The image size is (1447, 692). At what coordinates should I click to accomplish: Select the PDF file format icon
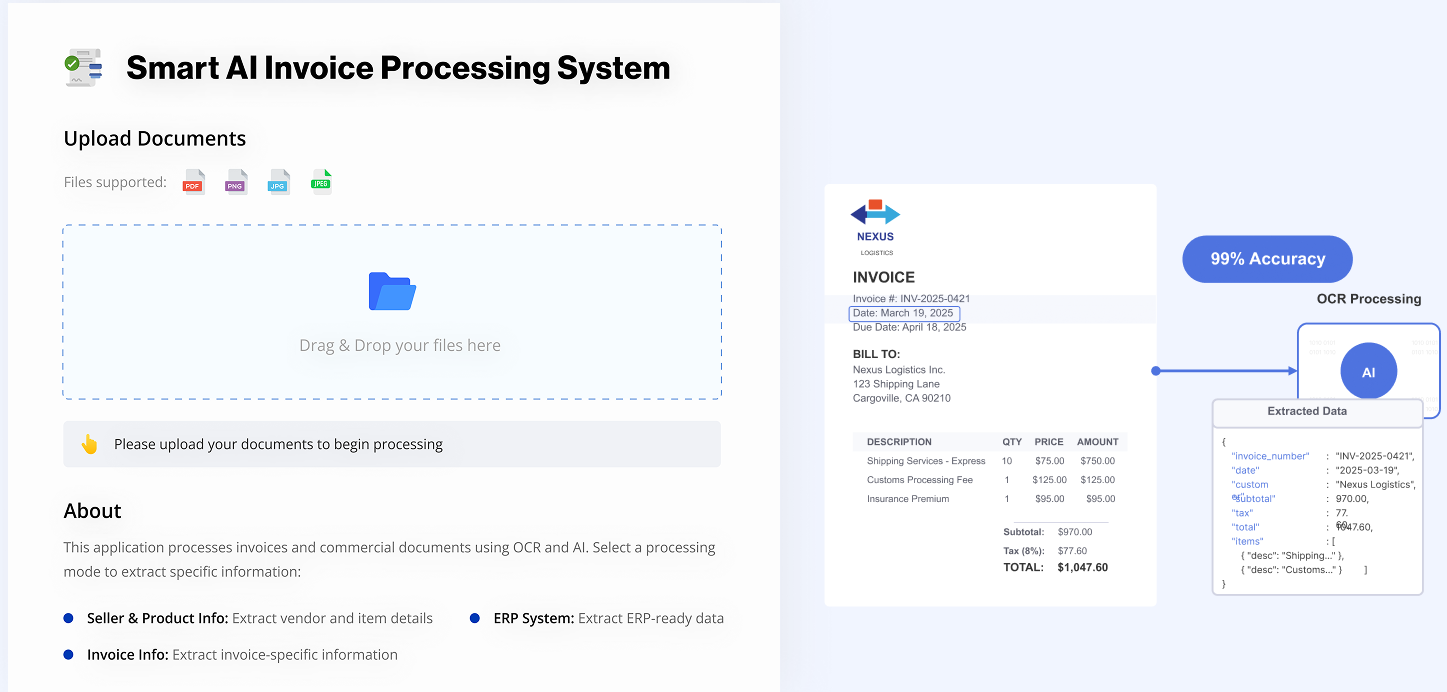[x=193, y=181]
